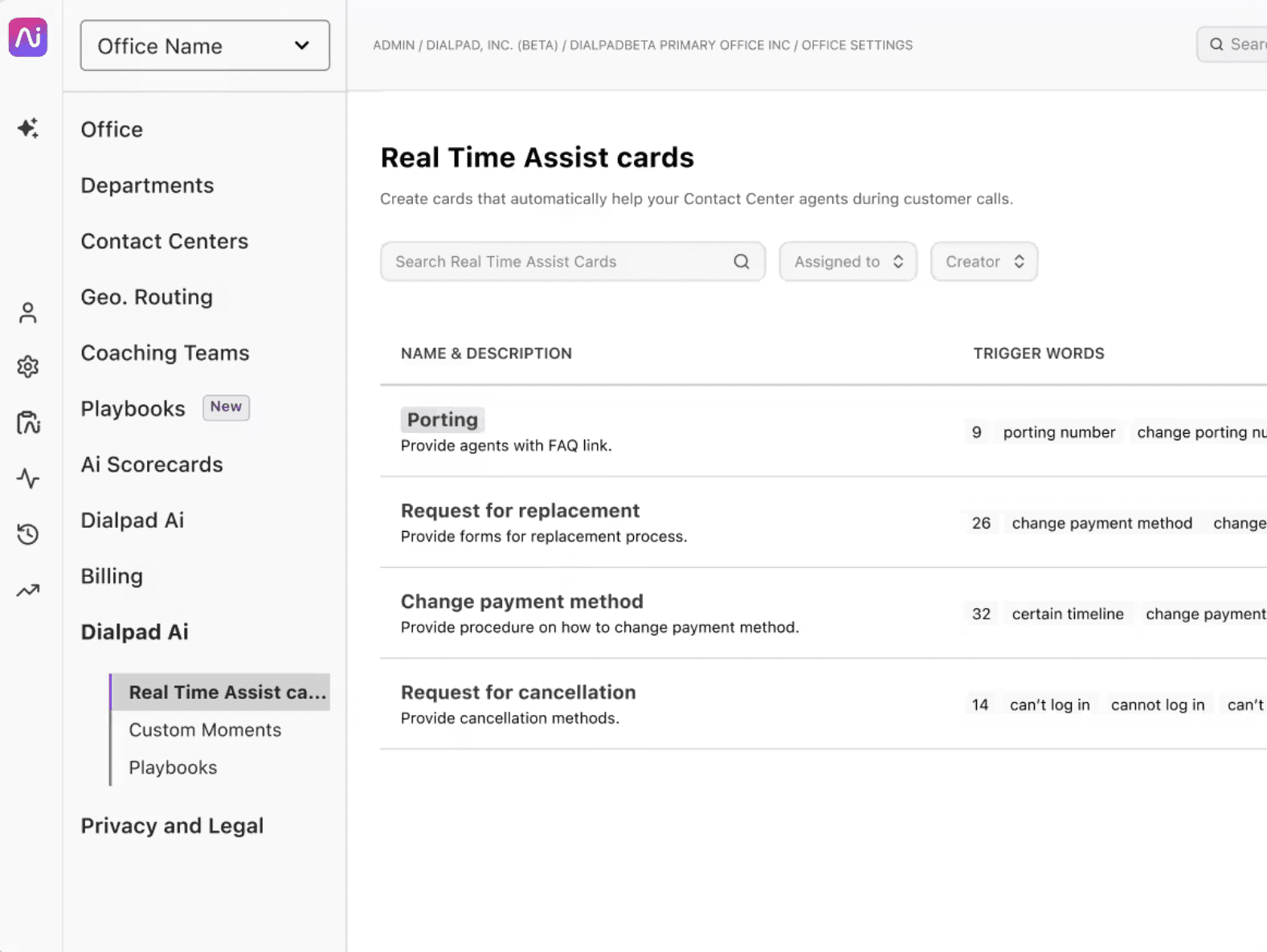
Task: Click the top-right search magnifier icon
Action: (x=1216, y=44)
